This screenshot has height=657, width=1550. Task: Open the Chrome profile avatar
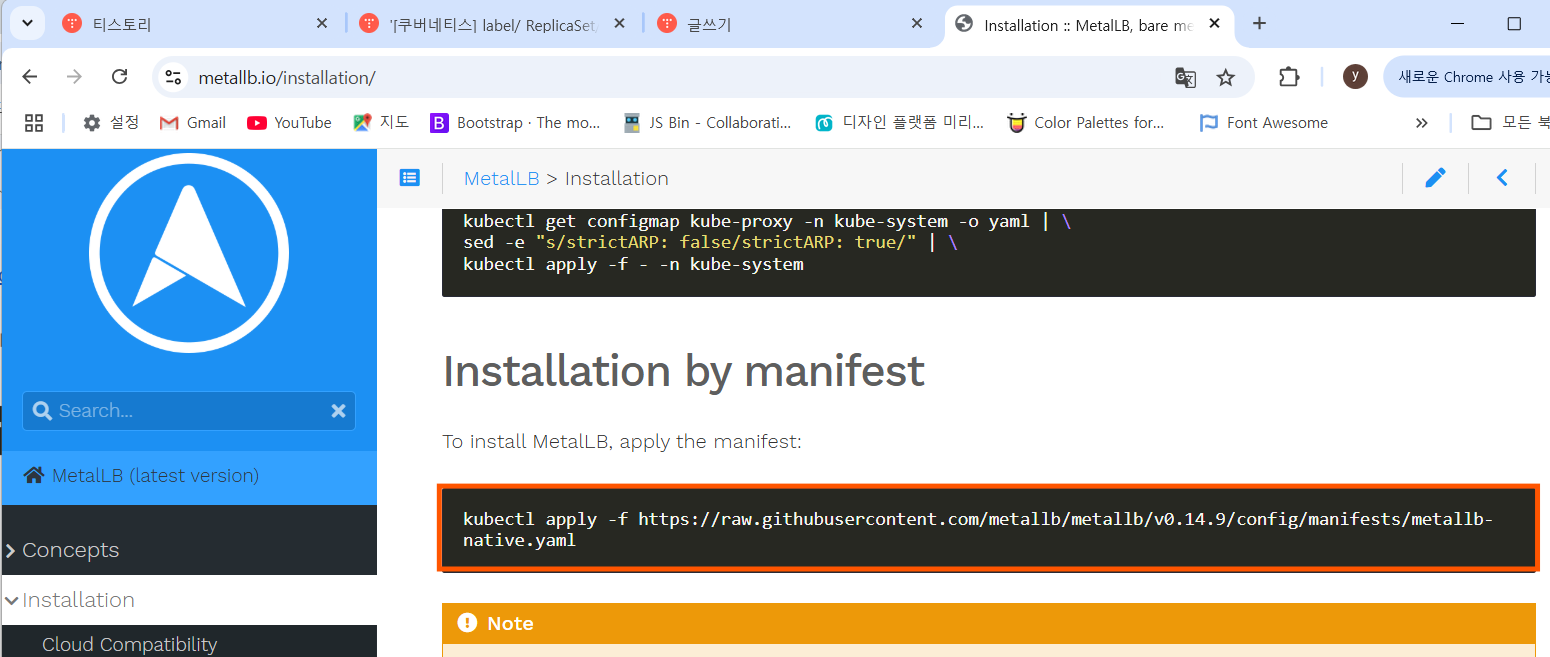(x=1355, y=76)
